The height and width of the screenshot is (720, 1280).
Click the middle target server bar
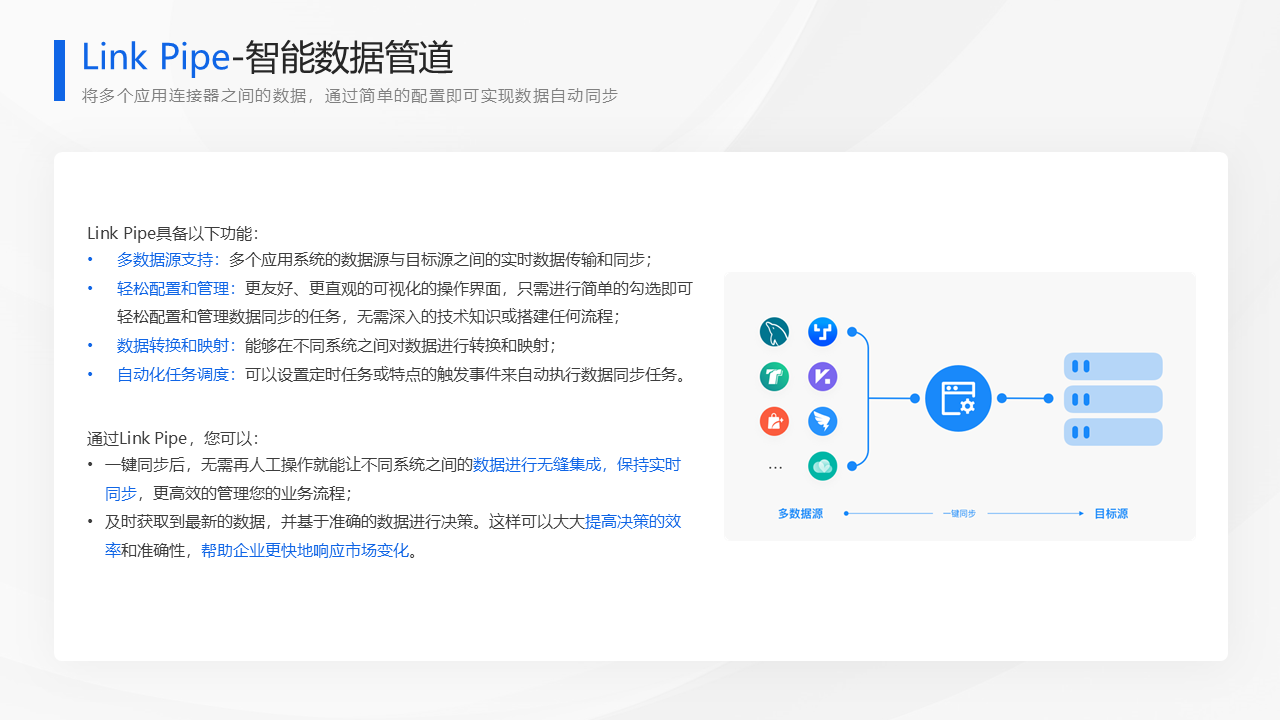point(1113,399)
